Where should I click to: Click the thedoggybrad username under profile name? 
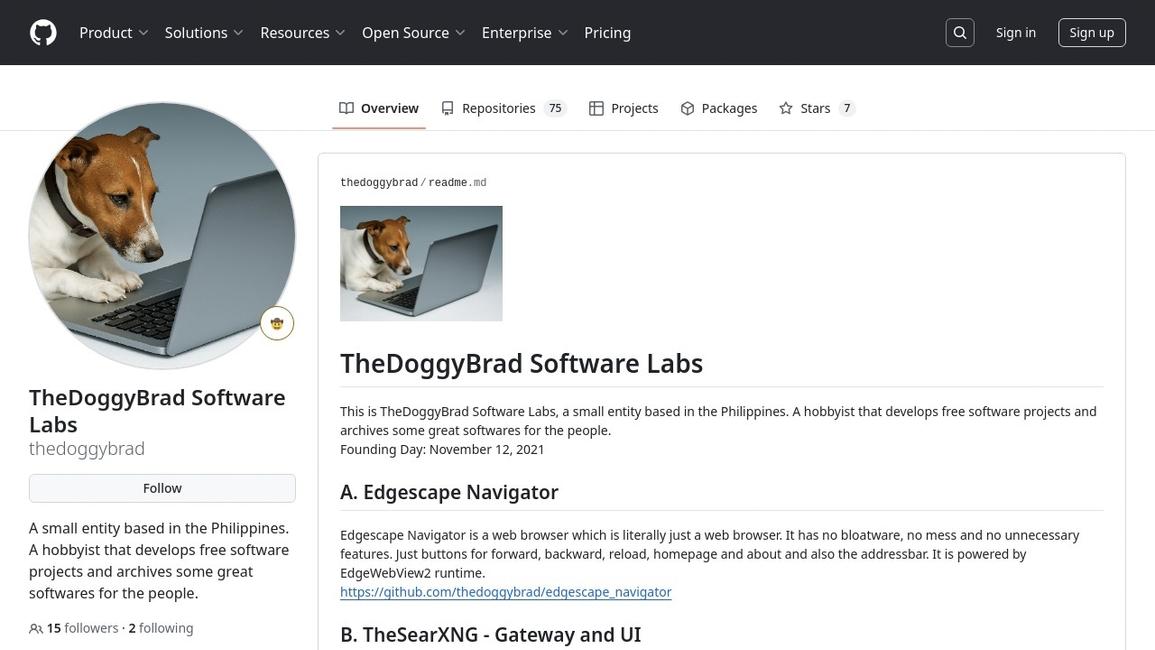tap(87, 449)
